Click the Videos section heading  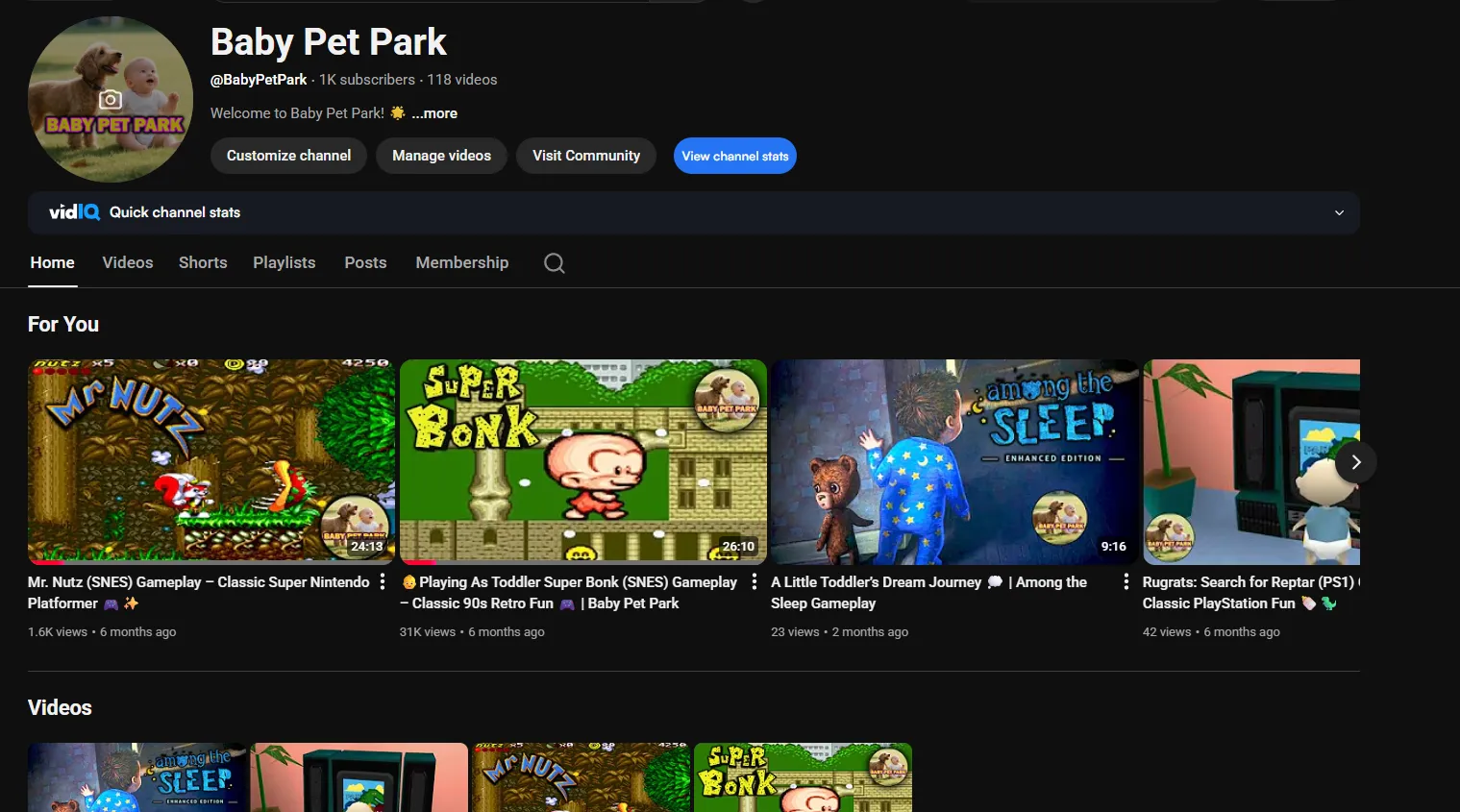60,708
